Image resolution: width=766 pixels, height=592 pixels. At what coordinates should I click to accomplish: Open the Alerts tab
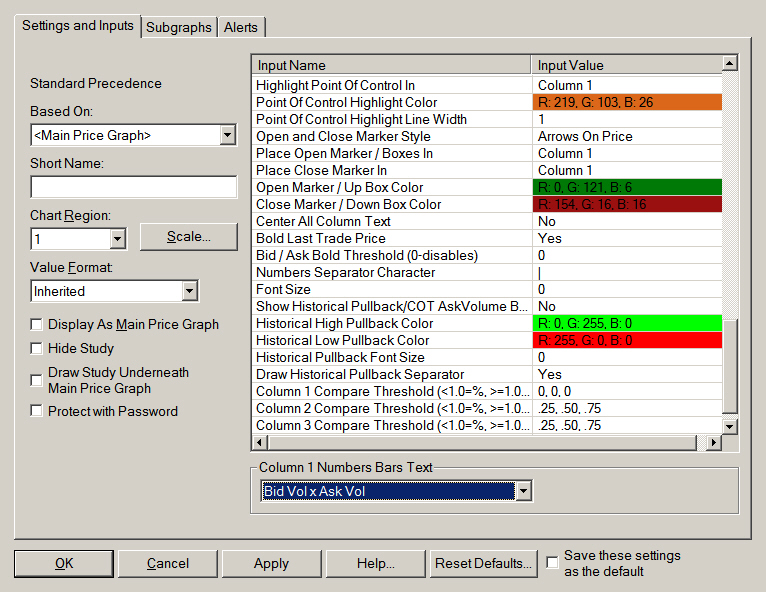pos(240,28)
